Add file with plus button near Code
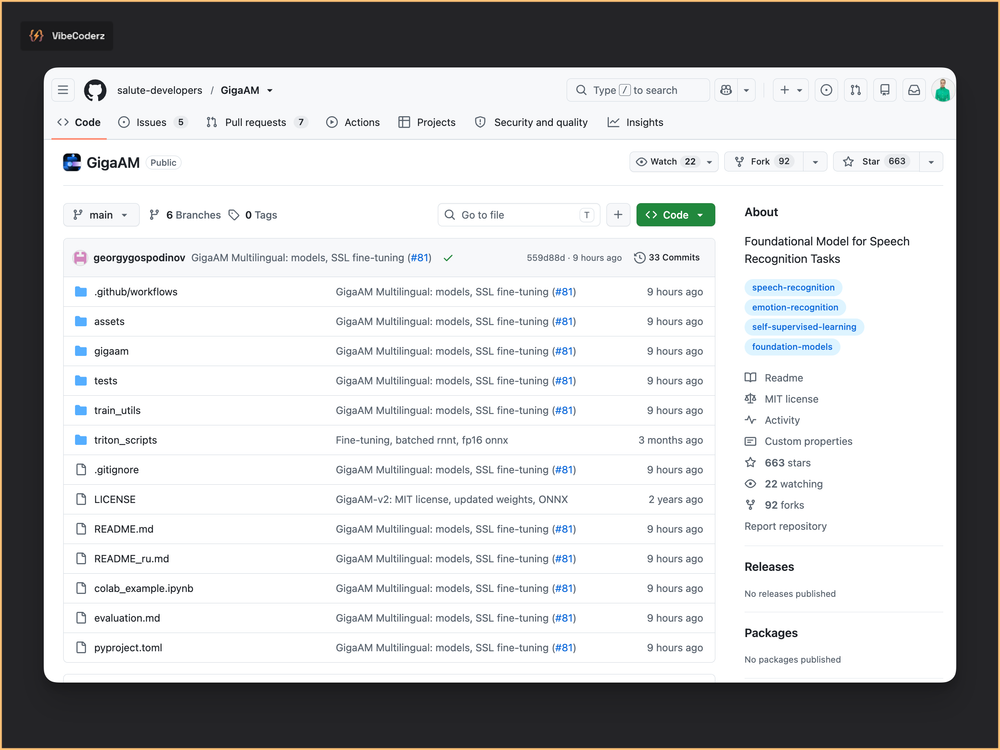Image resolution: width=1000 pixels, height=750 pixels. pyautogui.click(x=618, y=215)
